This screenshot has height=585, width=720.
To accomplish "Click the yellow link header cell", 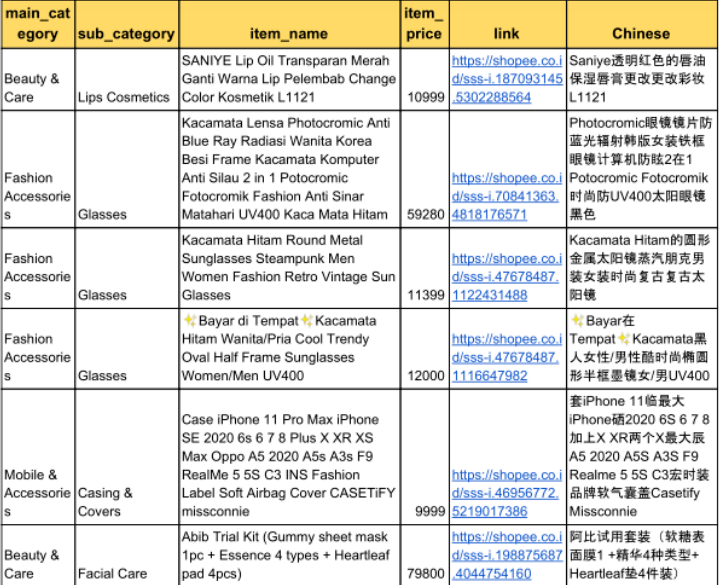I will pyautogui.click(x=507, y=34).
